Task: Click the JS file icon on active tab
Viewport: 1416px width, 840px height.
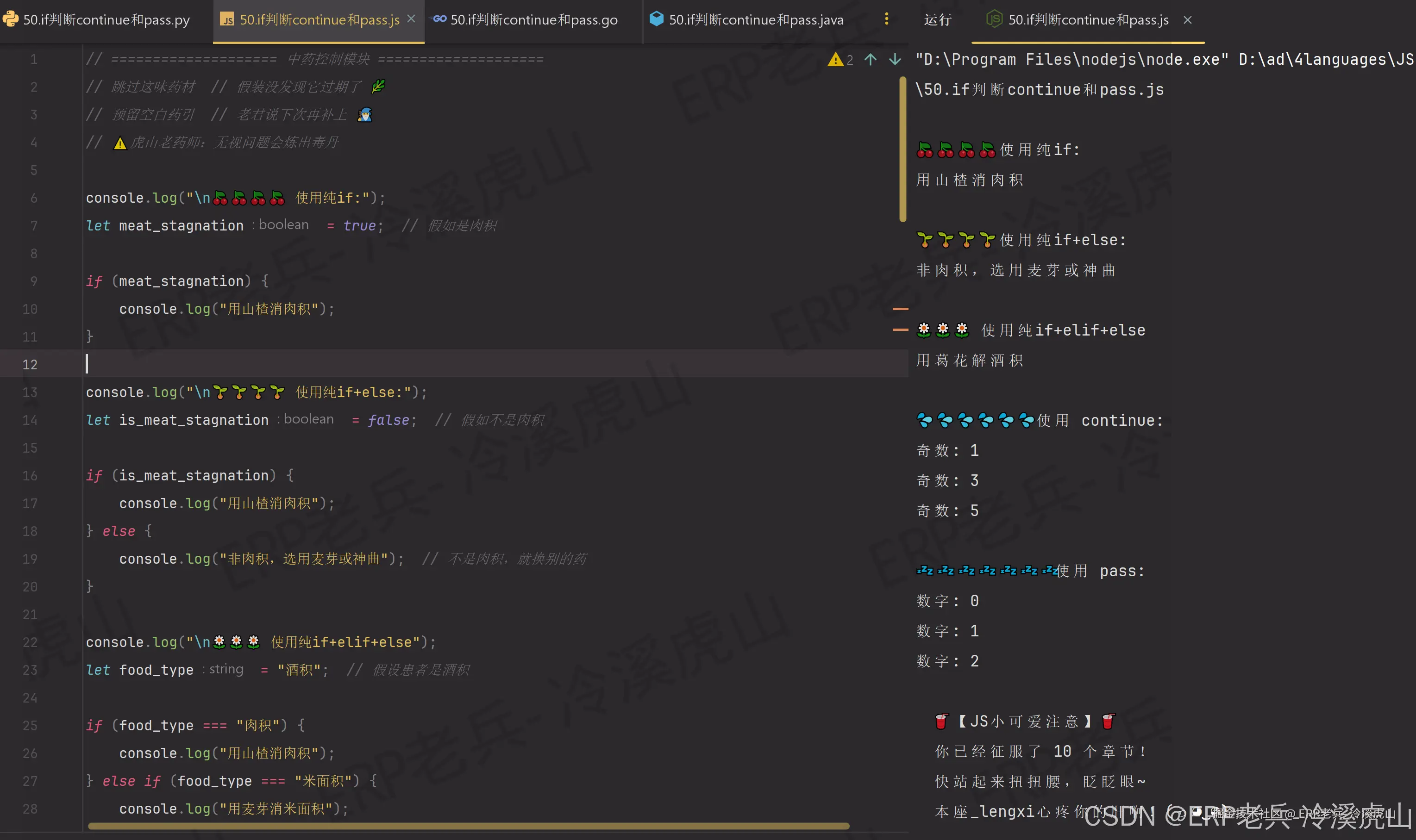Action: [x=227, y=20]
